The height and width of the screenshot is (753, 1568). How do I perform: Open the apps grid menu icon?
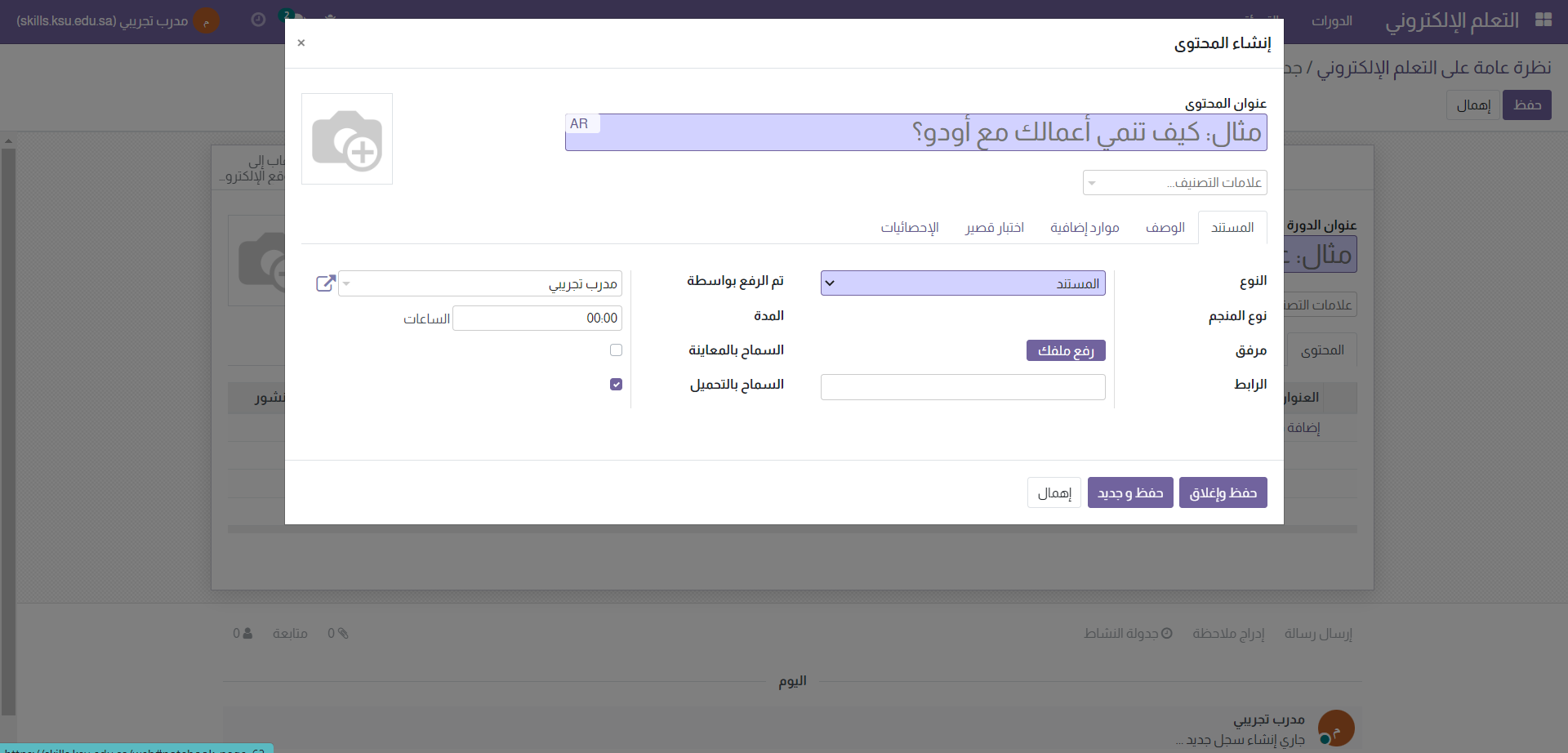(1543, 20)
